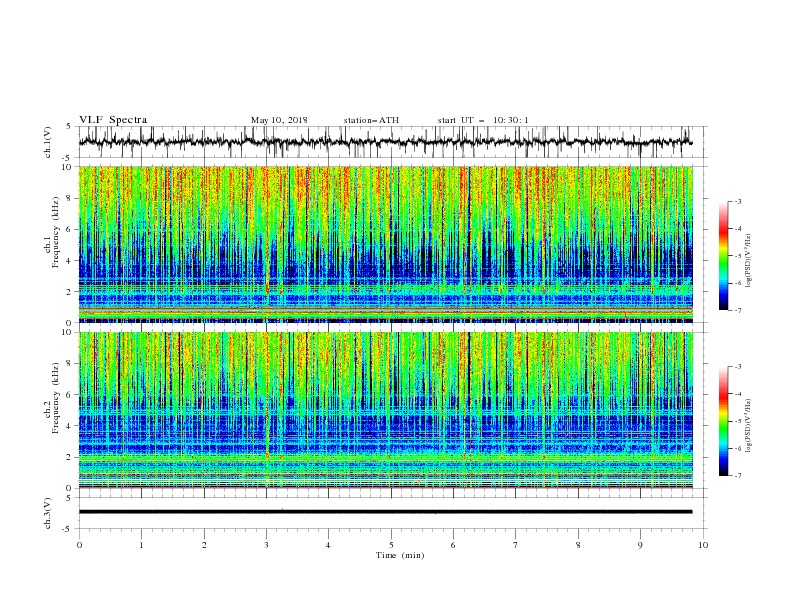
Task: Click the ch.2 PSD color scale bar
Action: 723,421
